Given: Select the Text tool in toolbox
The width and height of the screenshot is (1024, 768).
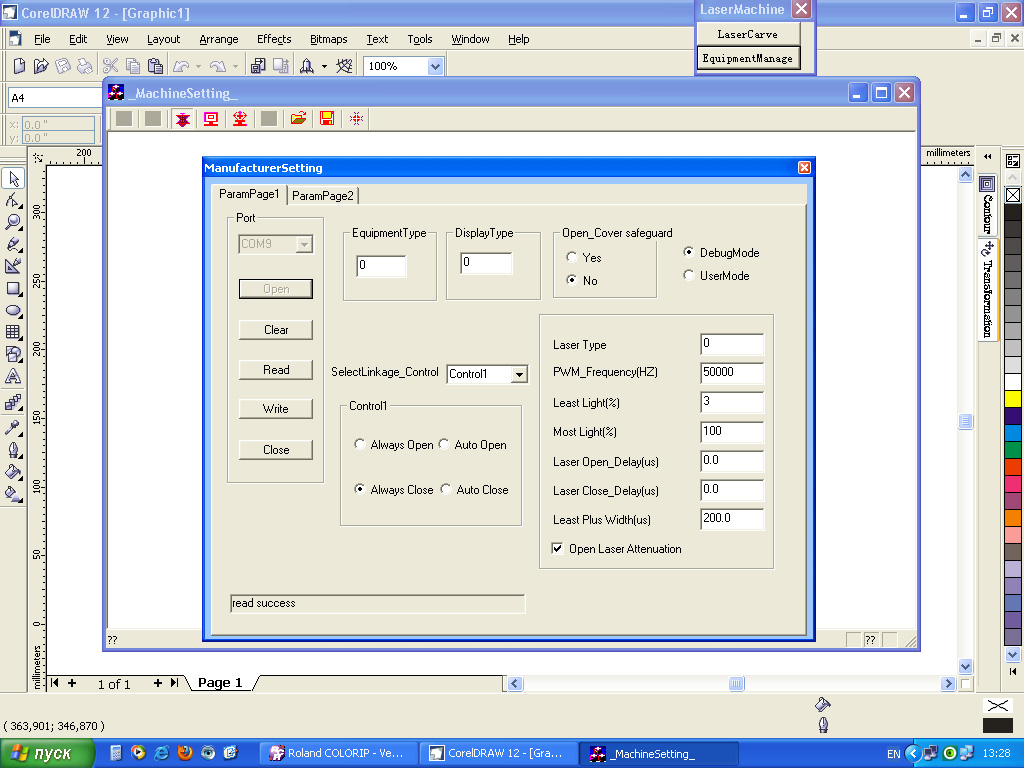Looking at the screenshot, I should coord(14,377).
